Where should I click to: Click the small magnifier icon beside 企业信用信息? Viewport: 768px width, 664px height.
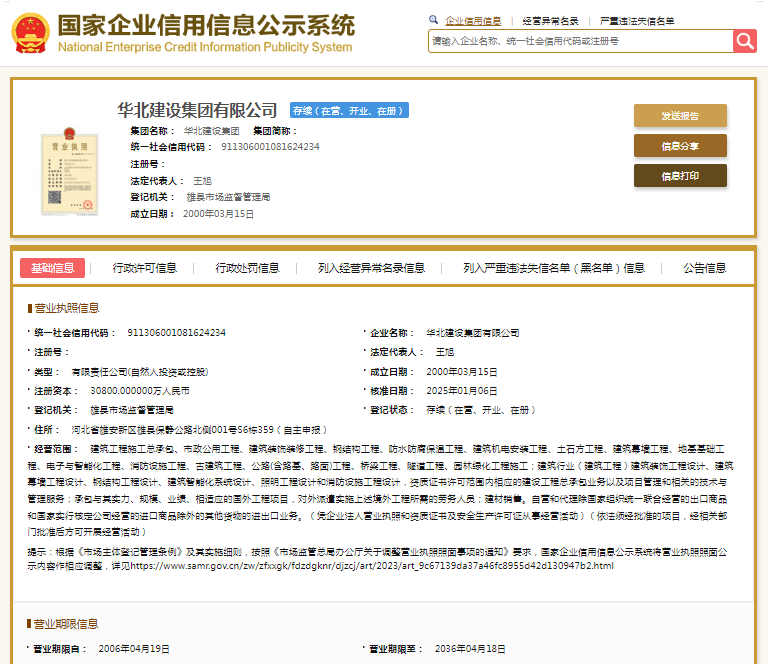pos(433,20)
